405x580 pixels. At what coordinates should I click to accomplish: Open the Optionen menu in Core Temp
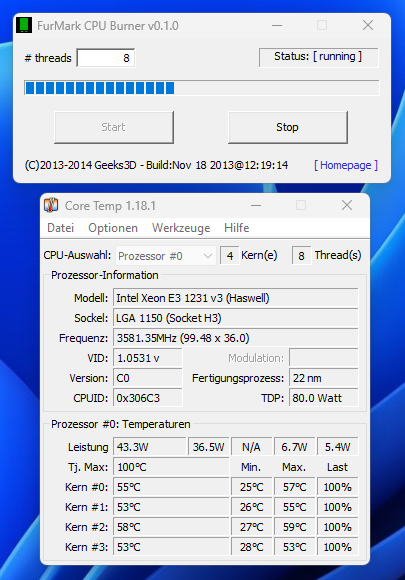[113, 228]
